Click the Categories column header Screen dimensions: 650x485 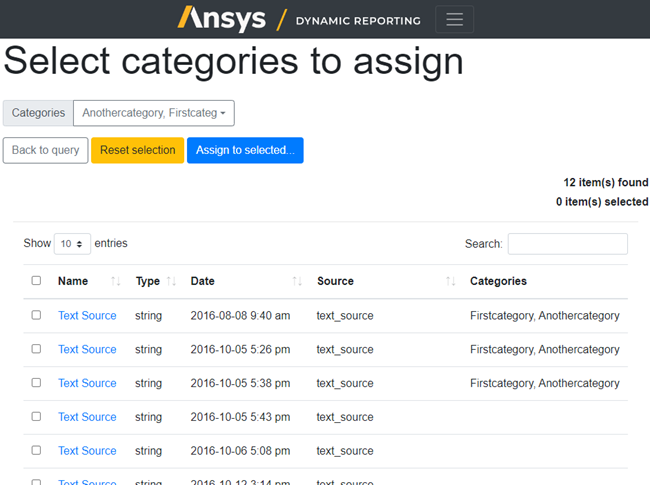[498, 281]
